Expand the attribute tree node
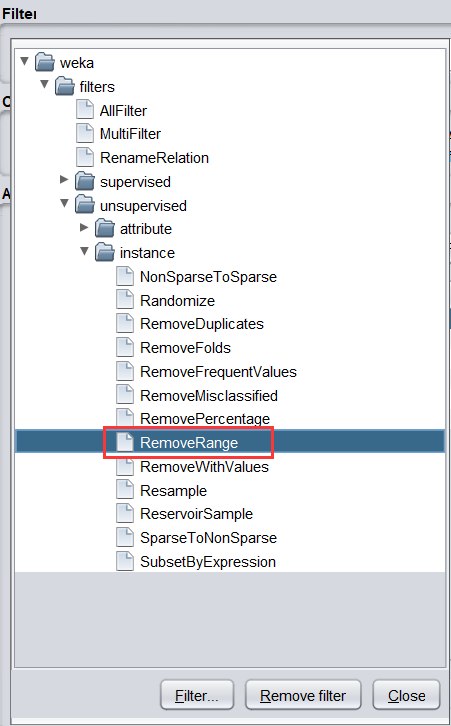Image resolution: width=451 pixels, height=726 pixels. coord(84,227)
